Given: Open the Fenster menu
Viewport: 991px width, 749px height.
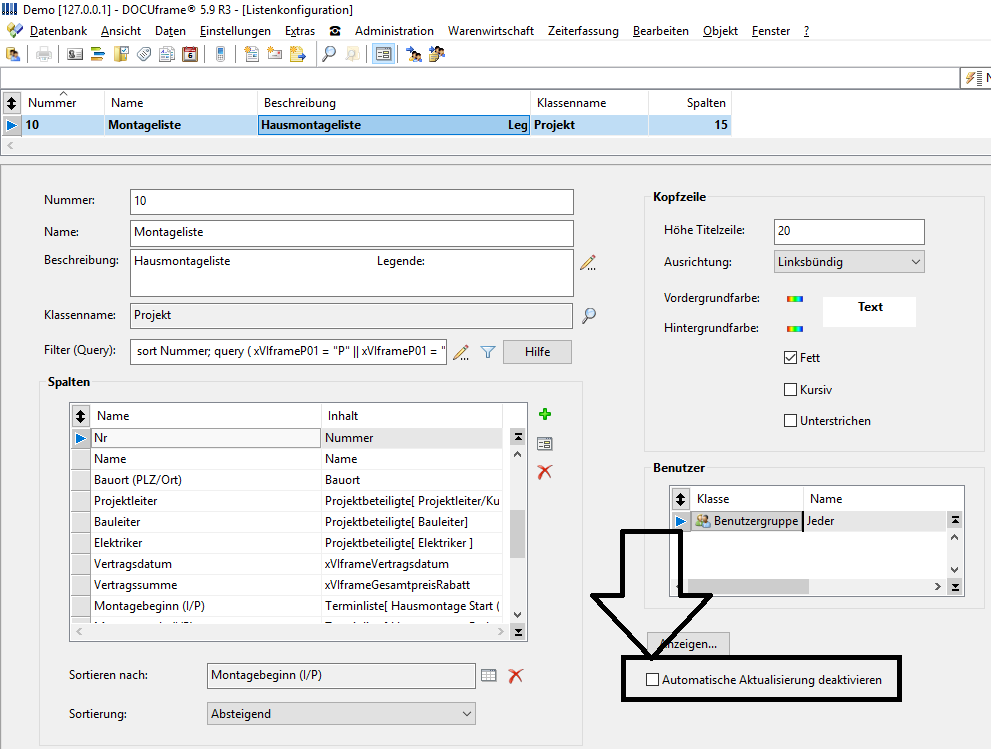Looking at the screenshot, I should coord(770,31).
